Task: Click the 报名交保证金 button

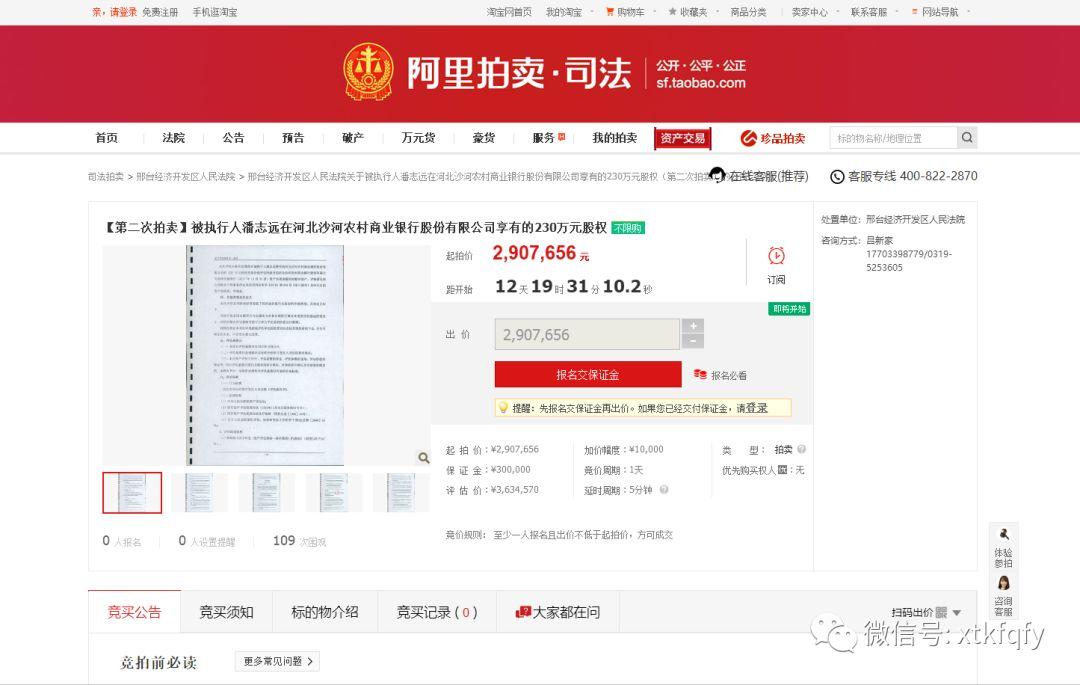Action: [x=588, y=375]
